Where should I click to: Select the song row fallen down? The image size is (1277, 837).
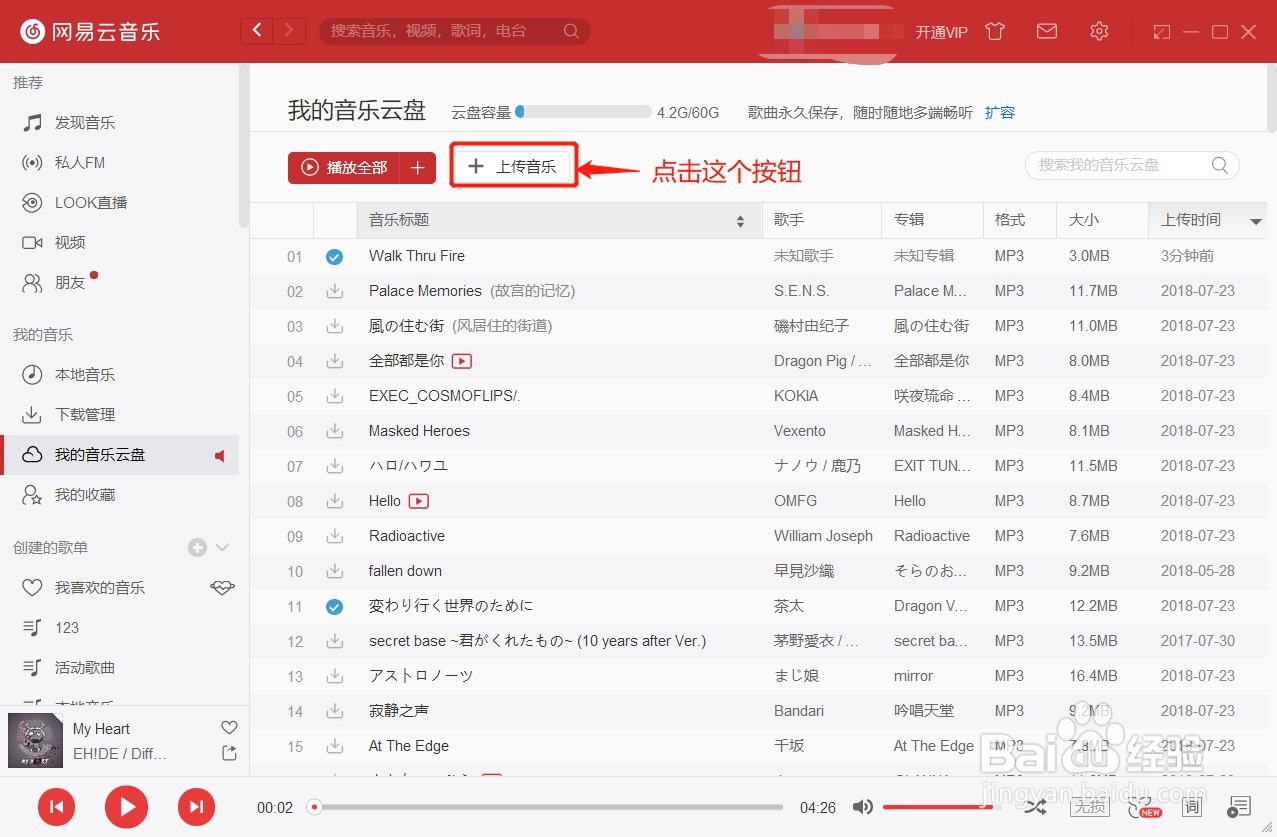tap(758, 571)
